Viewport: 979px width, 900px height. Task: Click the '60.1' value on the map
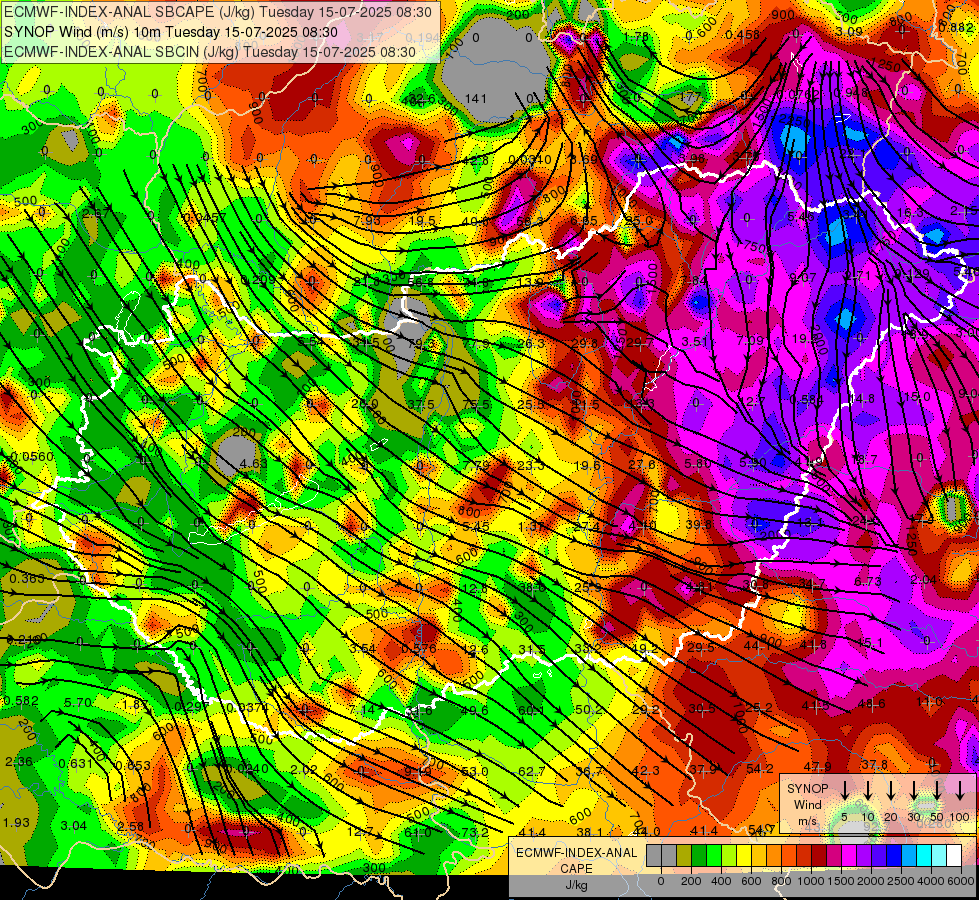(x=531, y=710)
